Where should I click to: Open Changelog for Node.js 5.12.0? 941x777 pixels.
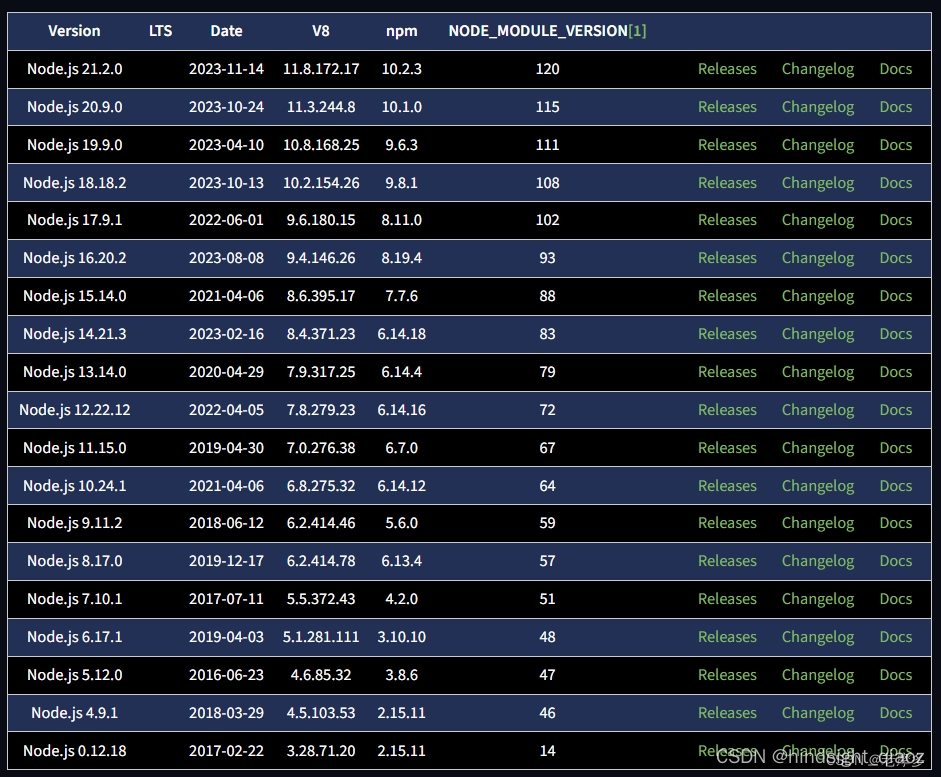pyautogui.click(x=817, y=674)
